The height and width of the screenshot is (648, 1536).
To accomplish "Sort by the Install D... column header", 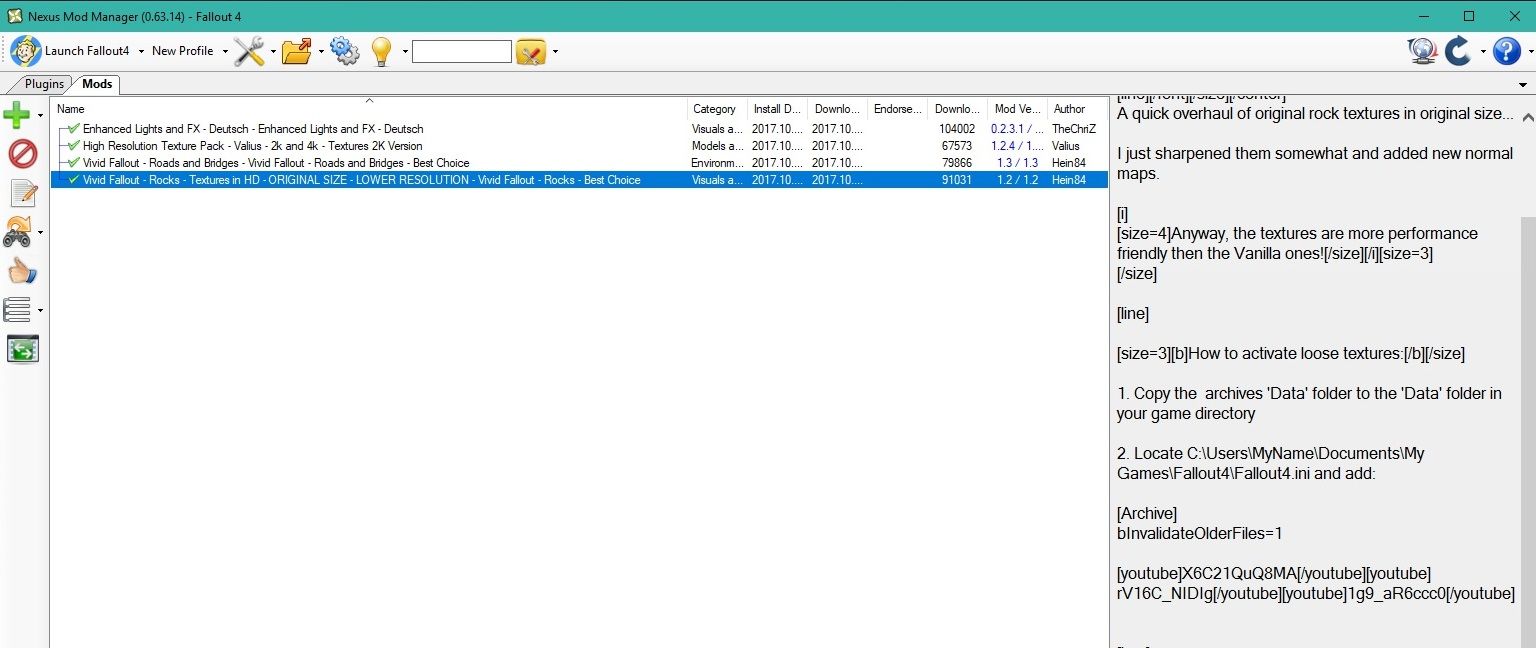I will click(777, 109).
